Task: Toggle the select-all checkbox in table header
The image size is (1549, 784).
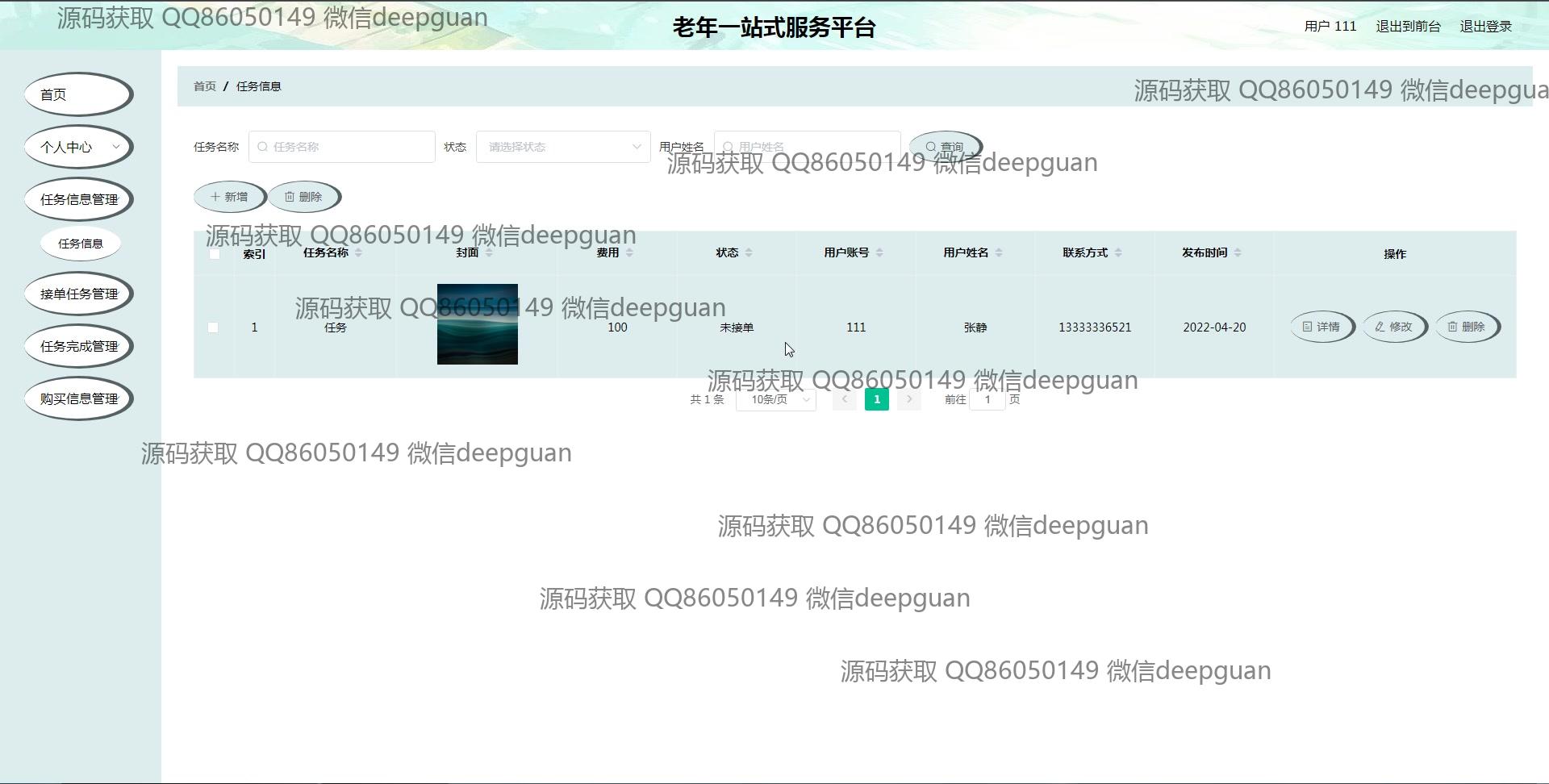Action: 215,254
